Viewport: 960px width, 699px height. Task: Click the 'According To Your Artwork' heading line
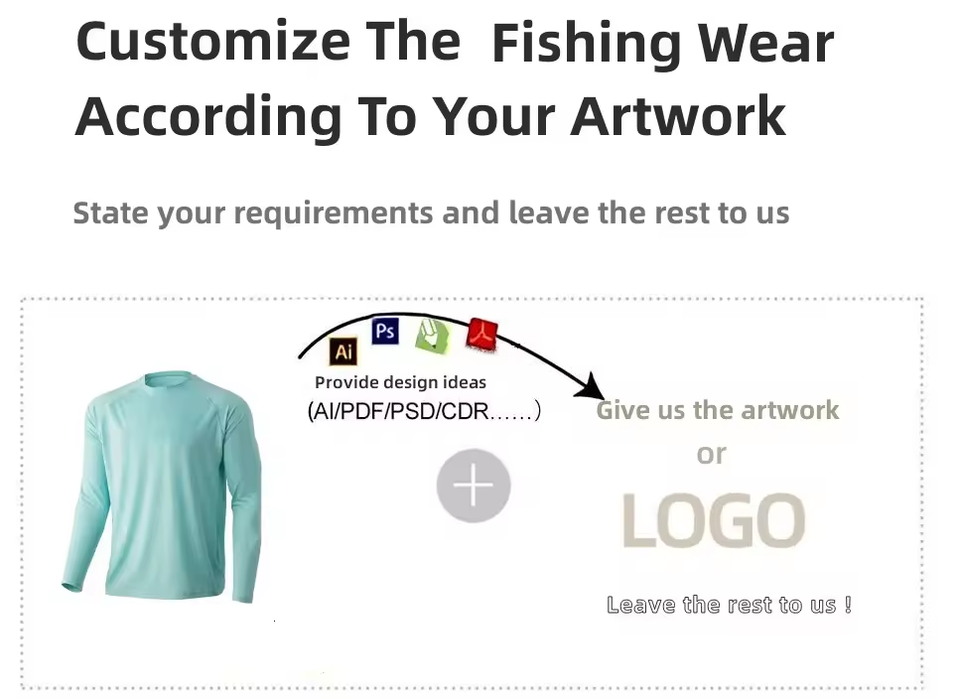pyautogui.click(x=430, y=116)
